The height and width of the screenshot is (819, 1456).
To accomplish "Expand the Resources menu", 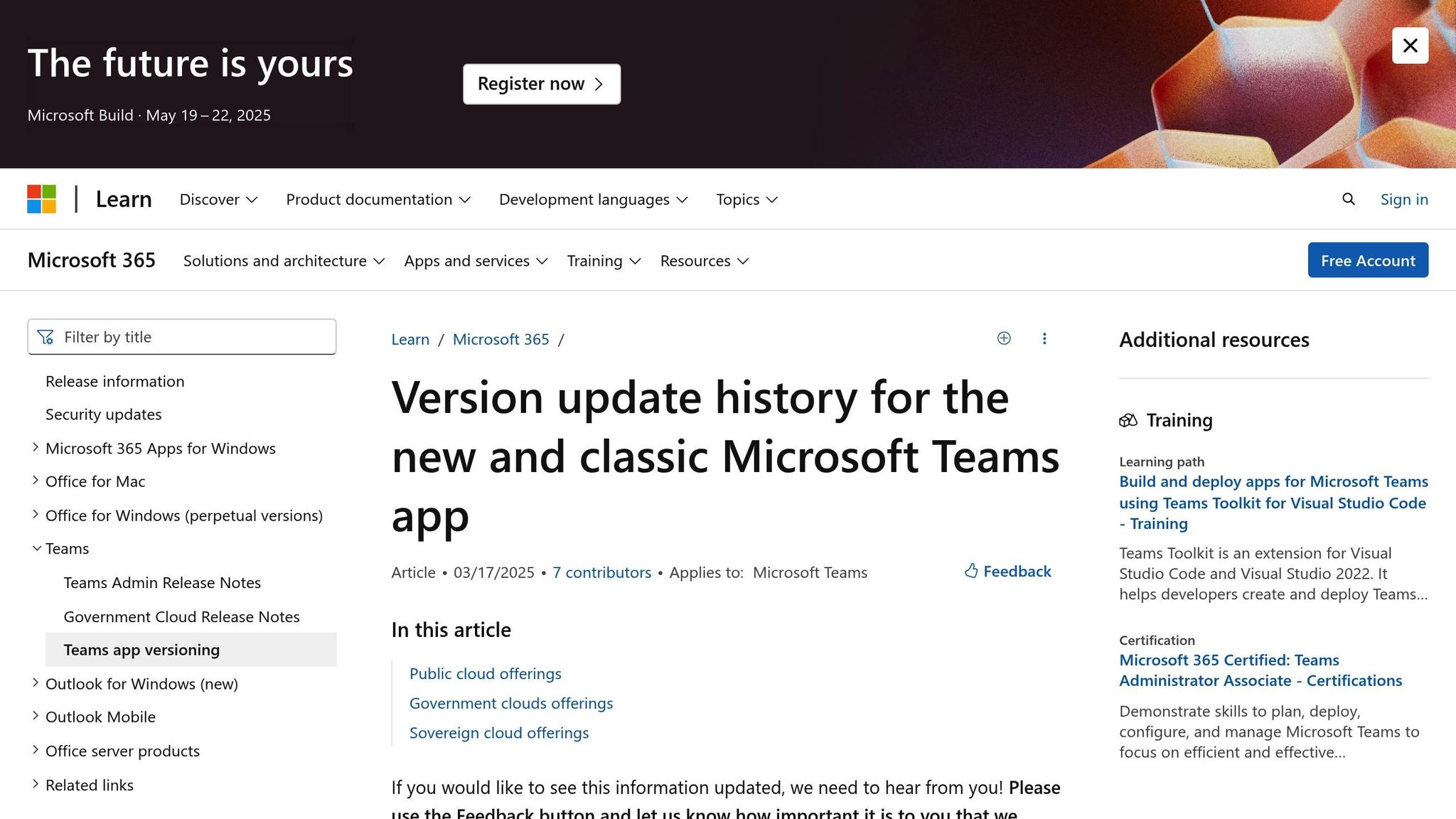I will click(704, 261).
